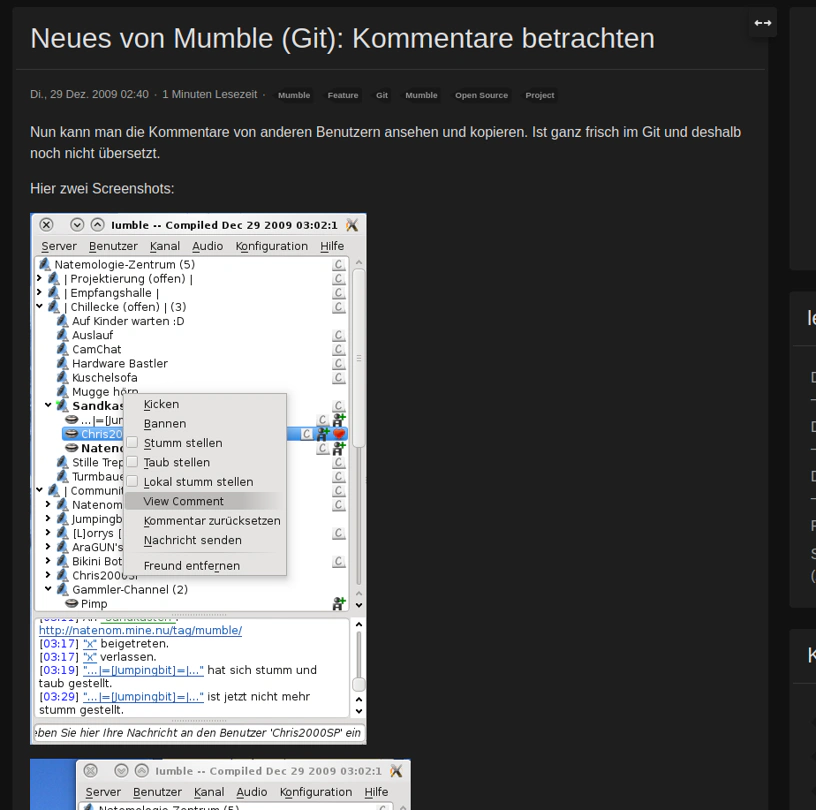Open the Hilfe menu in the upper Mumble window
This screenshot has height=810, width=816.
332,246
